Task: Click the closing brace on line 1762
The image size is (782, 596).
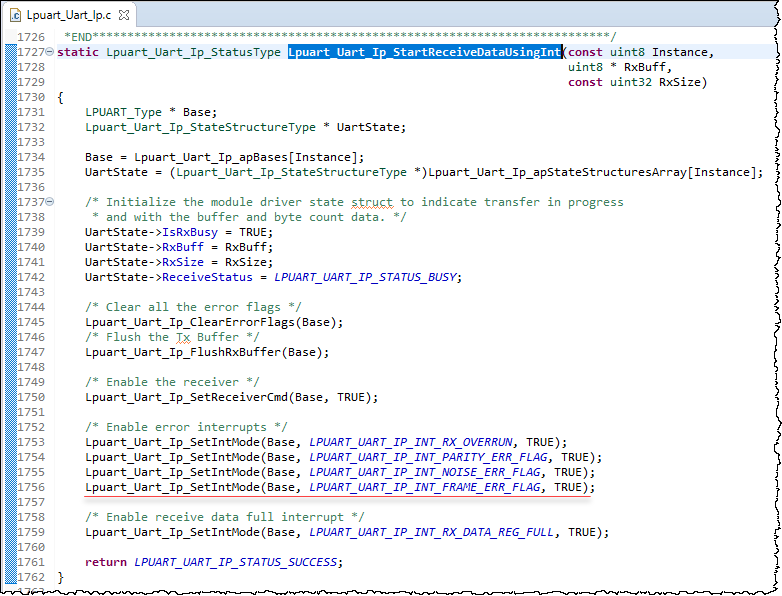Action: click(60, 577)
